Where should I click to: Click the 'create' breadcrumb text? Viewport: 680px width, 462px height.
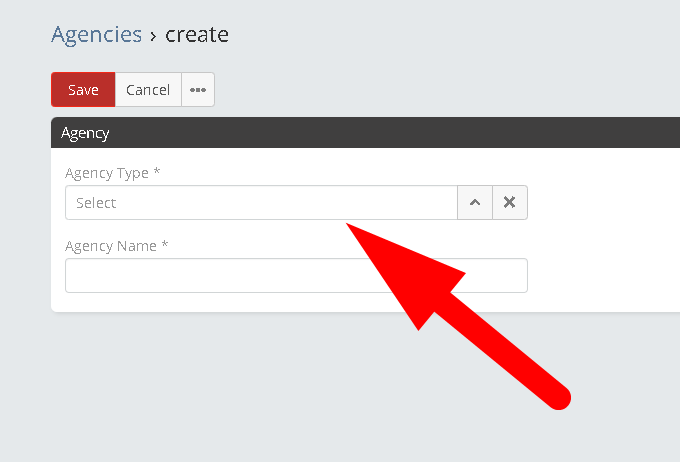[x=197, y=35]
